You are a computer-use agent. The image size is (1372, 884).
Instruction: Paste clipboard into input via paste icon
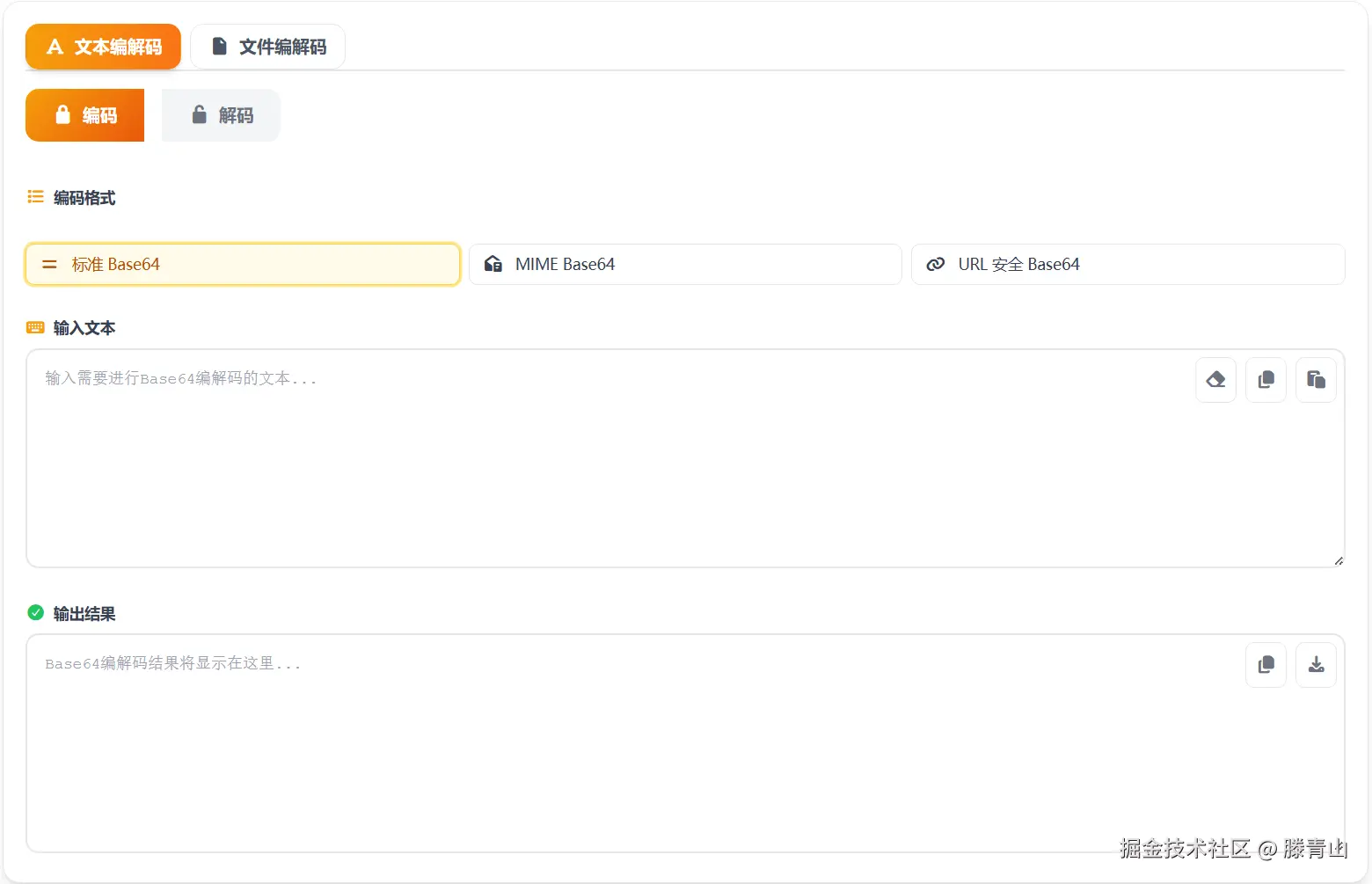pyautogui.click(x=1316, y=380)
